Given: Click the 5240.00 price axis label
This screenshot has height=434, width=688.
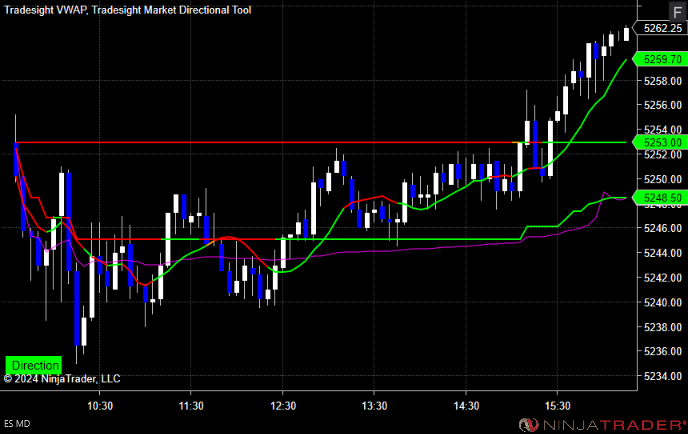Looking at the screenshot, I should pos(663,303).
